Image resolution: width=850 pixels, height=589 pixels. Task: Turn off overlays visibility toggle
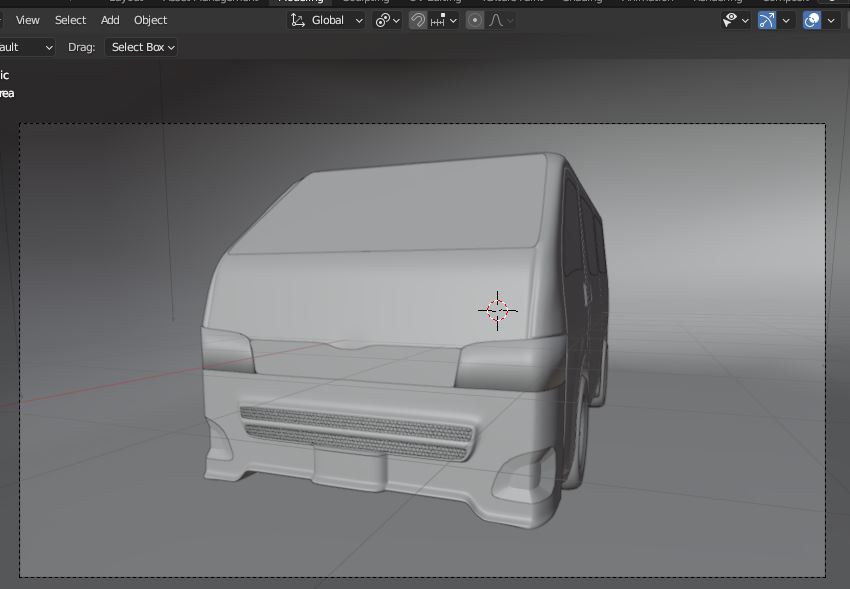[x=810, y=20]
